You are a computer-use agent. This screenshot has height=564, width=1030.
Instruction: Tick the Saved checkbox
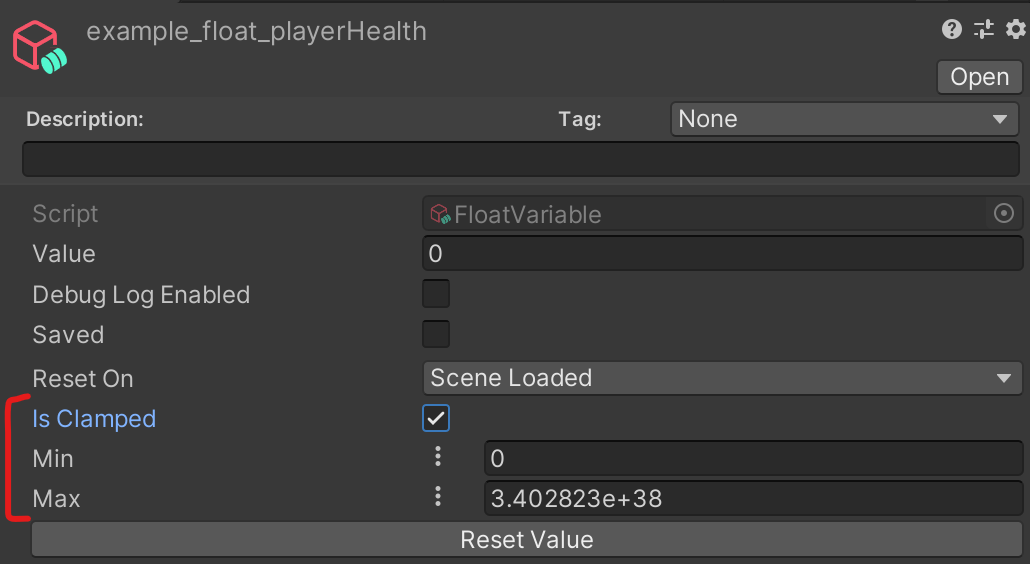(436, 334)
